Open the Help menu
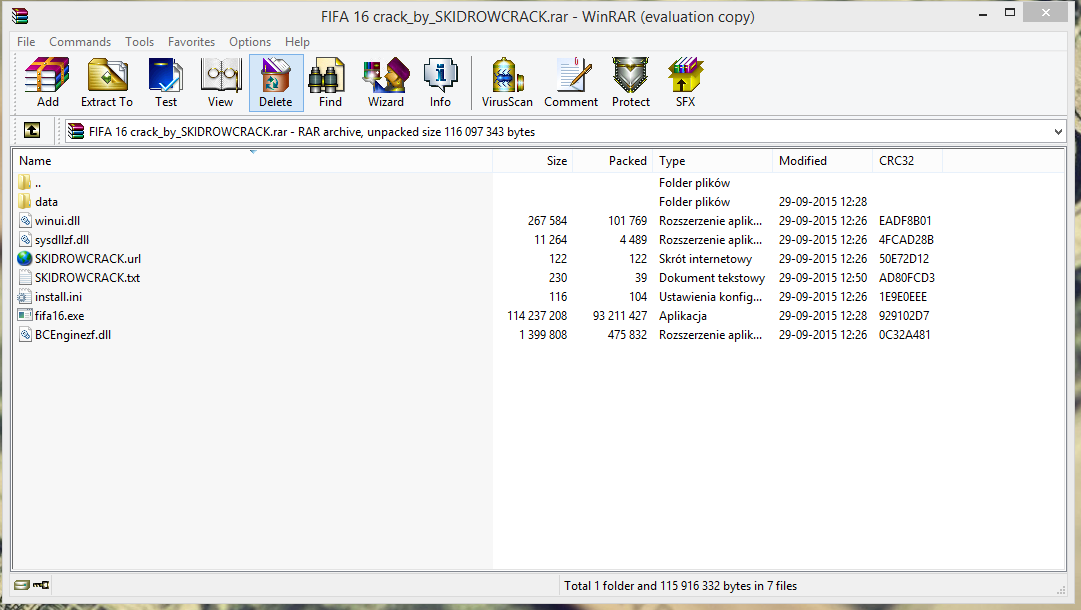This screenshot has height=610, width=1081. [297, 41]
